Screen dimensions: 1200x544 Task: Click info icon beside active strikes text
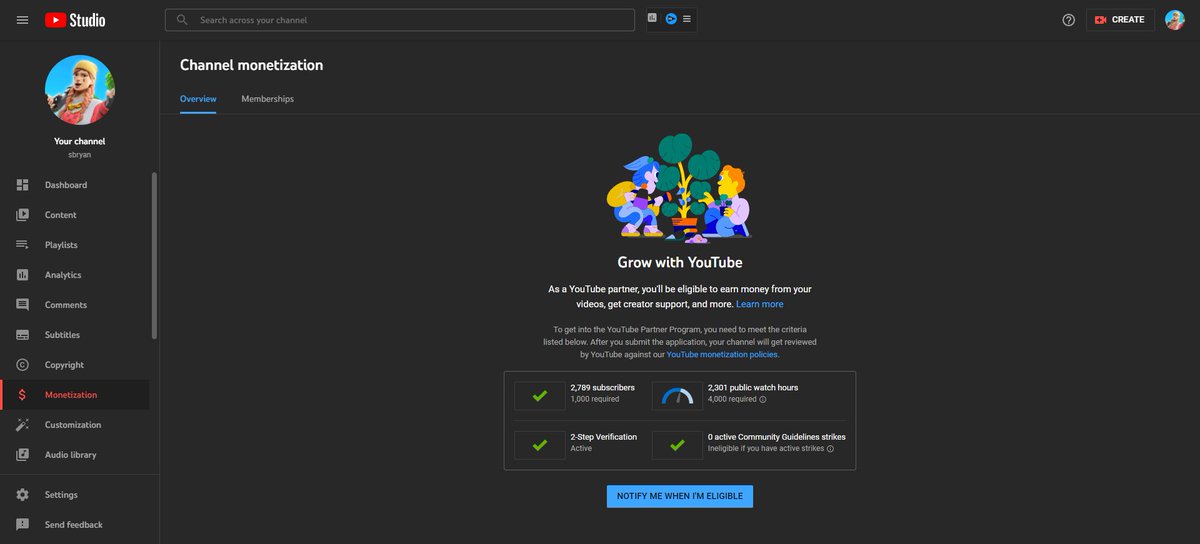pos(830,449)
